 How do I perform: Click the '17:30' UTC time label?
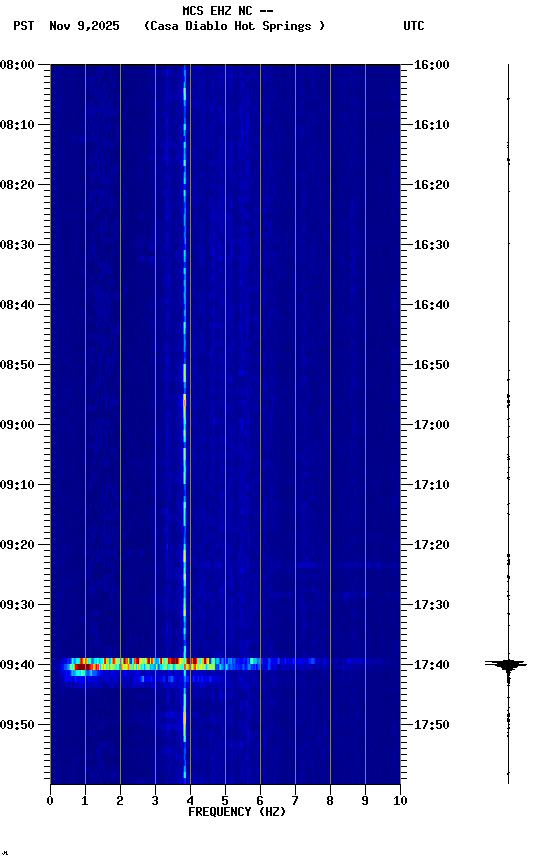[432, 605]
